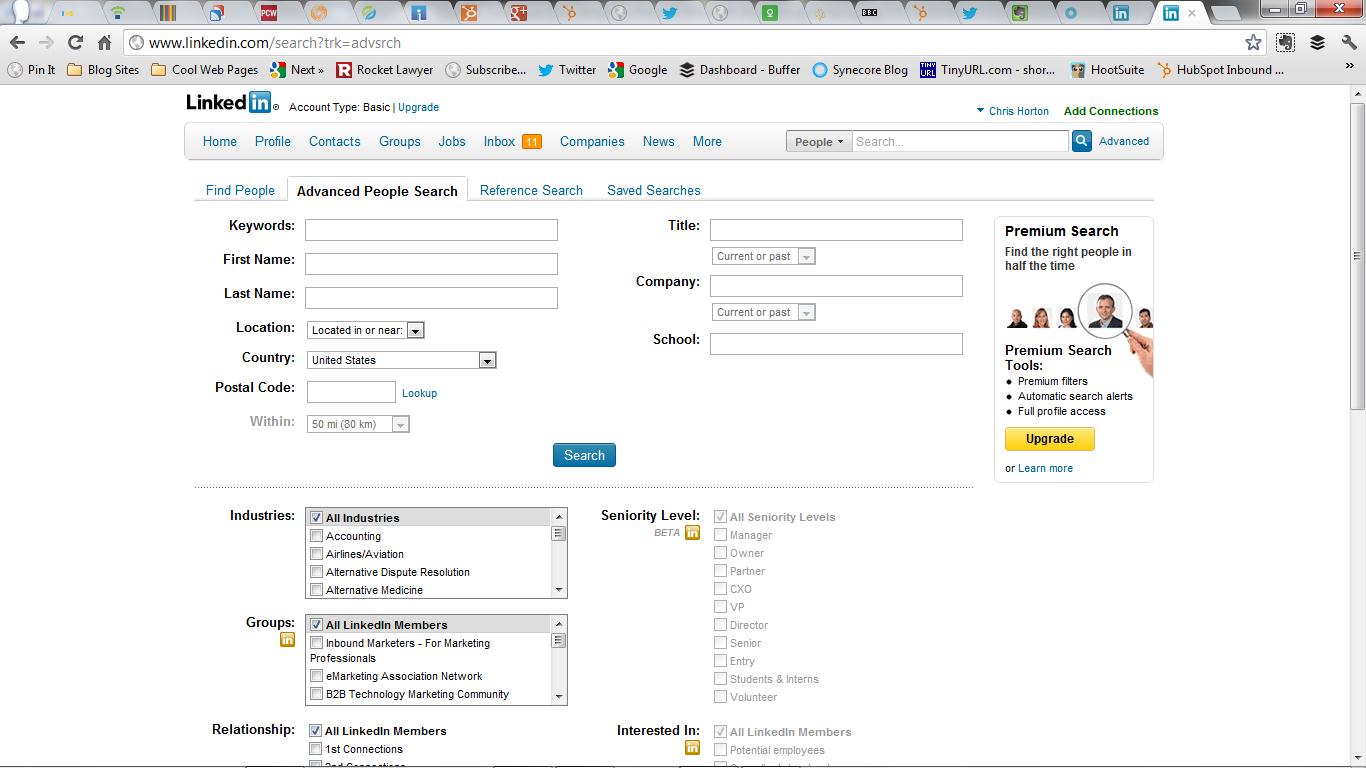1366x768 pixels.
Task: Open the Rocket Lawyer bookmark
Action: click(385, 70)
